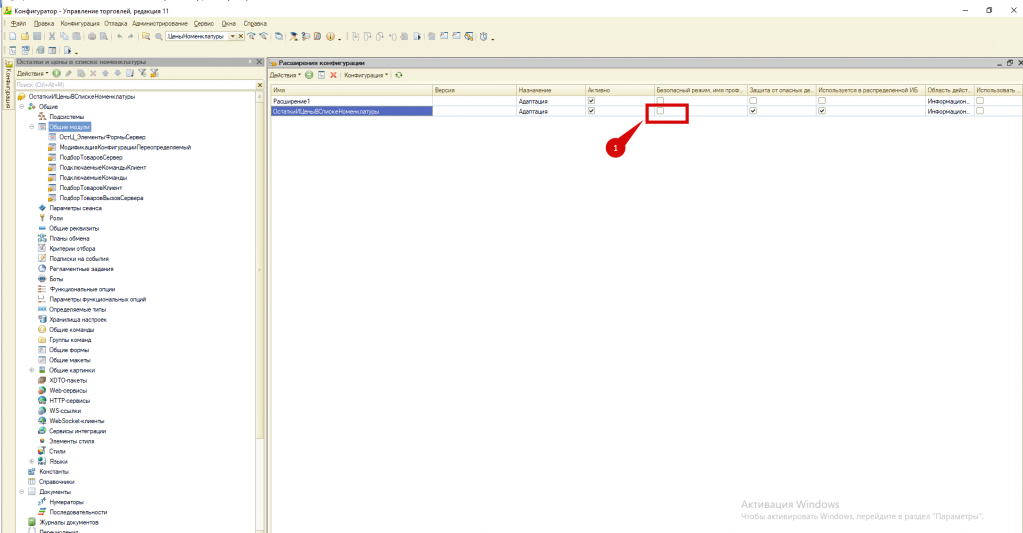The height and width of the screenshot is (533, 1023).
Task: Click the green Add button in the configuration tree panel
Action: tap(57, 73)
